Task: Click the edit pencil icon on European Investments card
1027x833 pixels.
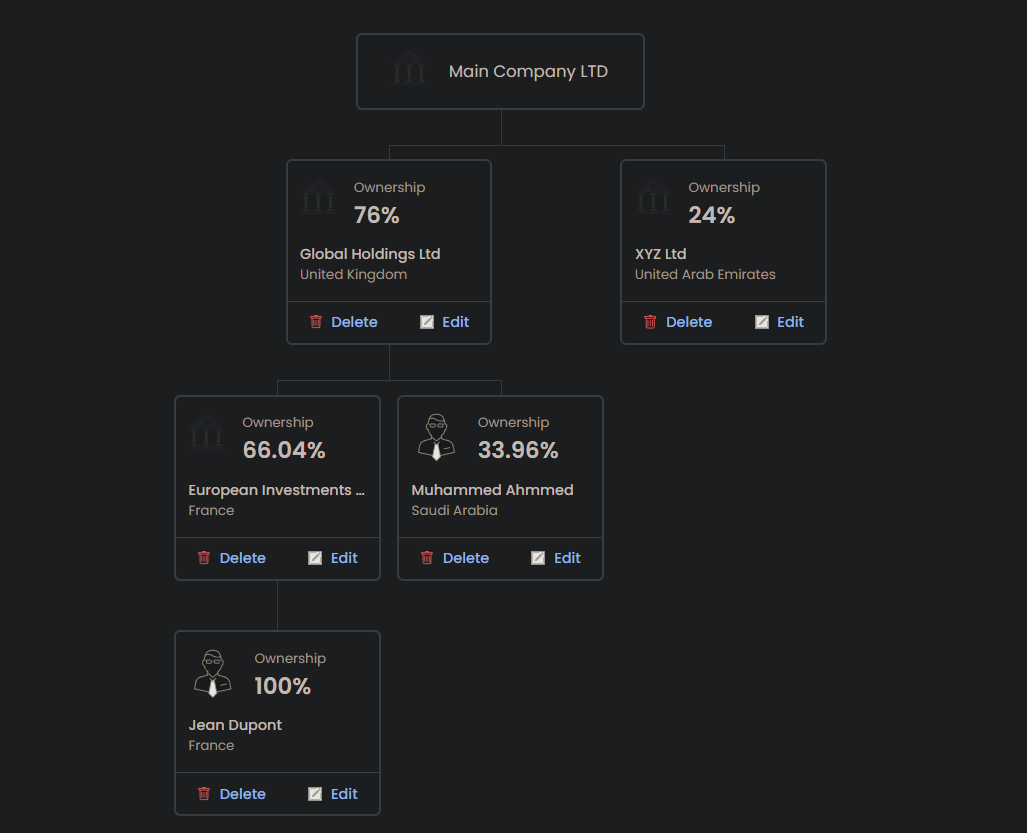Action: pyautogui.click(x=315, y=558)
